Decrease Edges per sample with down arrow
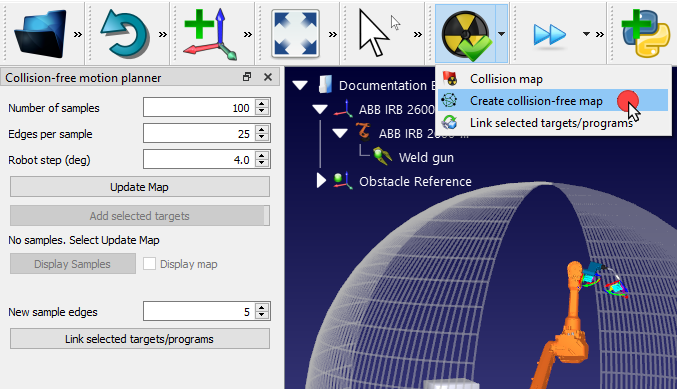 pyautogui.click(x=262, y=138)
